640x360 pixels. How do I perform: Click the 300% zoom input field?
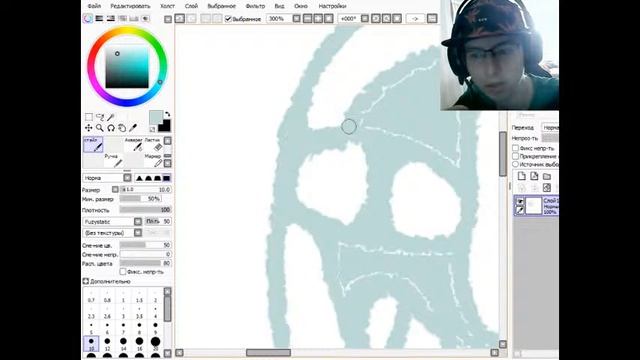[x=279, y=18]
